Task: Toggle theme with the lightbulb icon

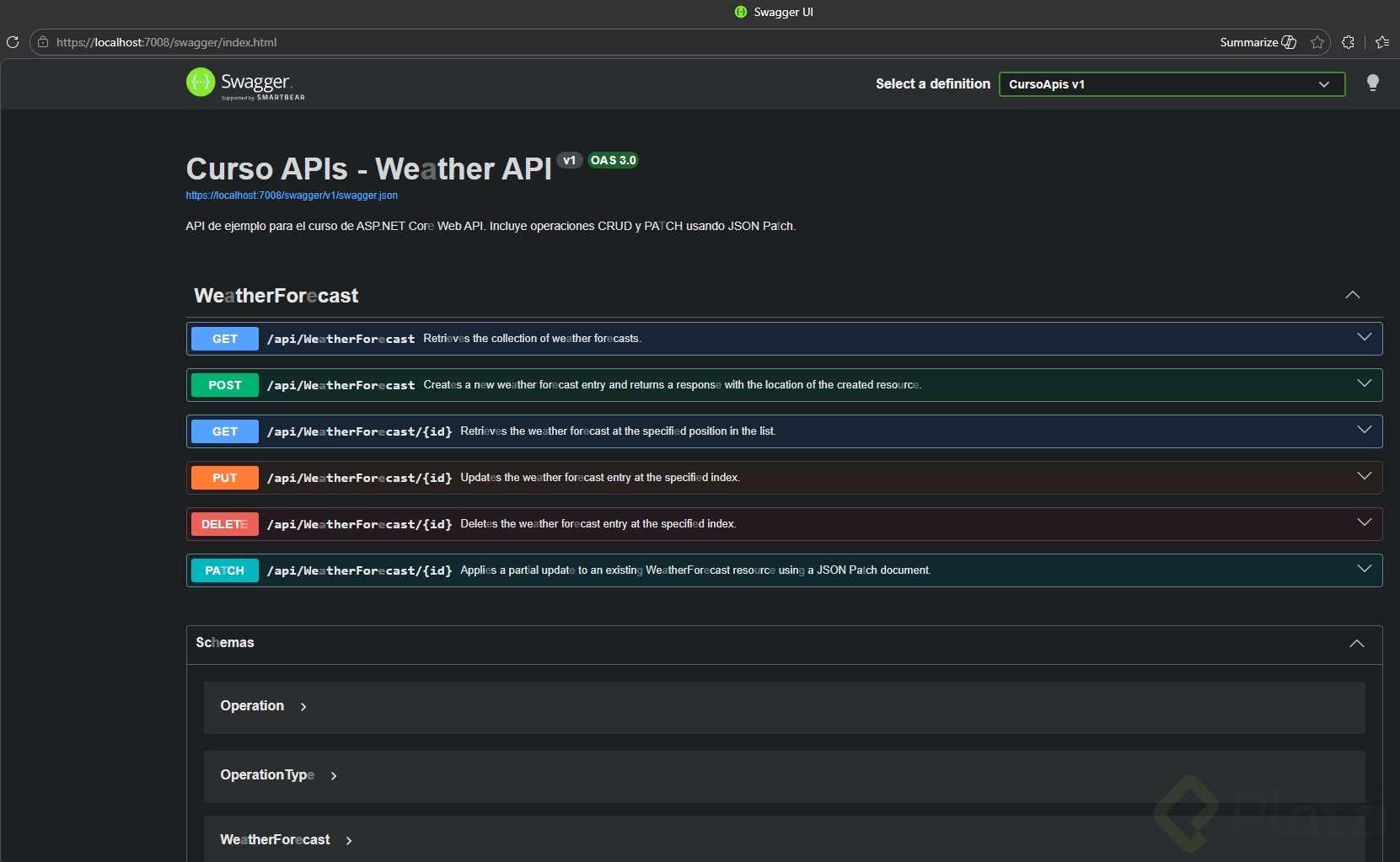Action: [1372, 83]
